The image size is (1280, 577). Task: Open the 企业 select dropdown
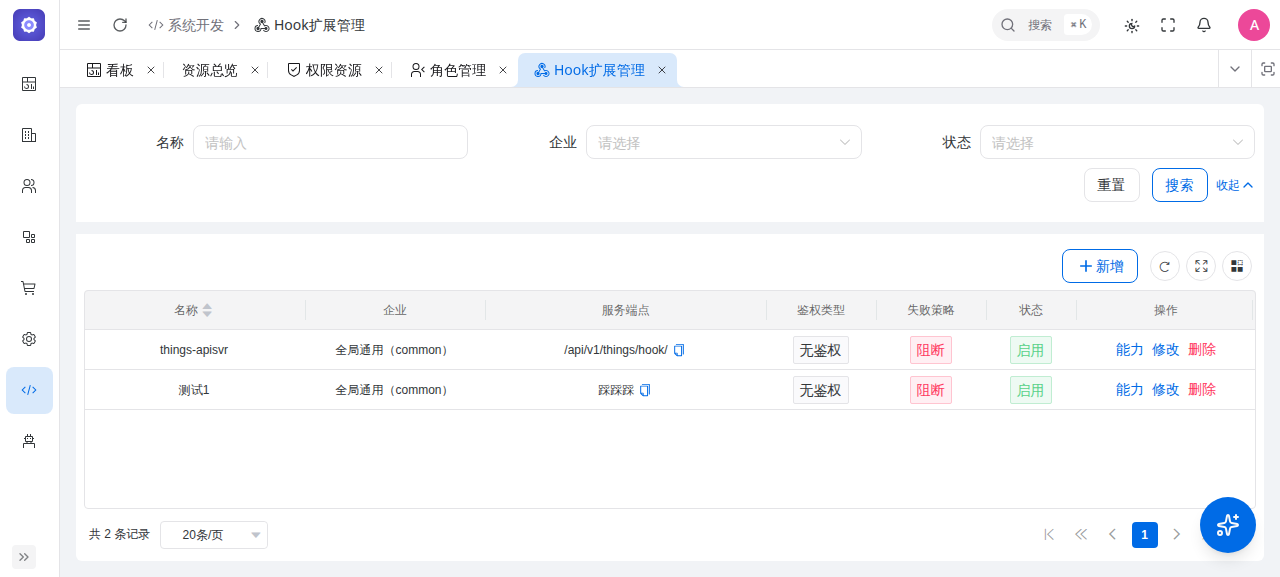pos(724,142)
